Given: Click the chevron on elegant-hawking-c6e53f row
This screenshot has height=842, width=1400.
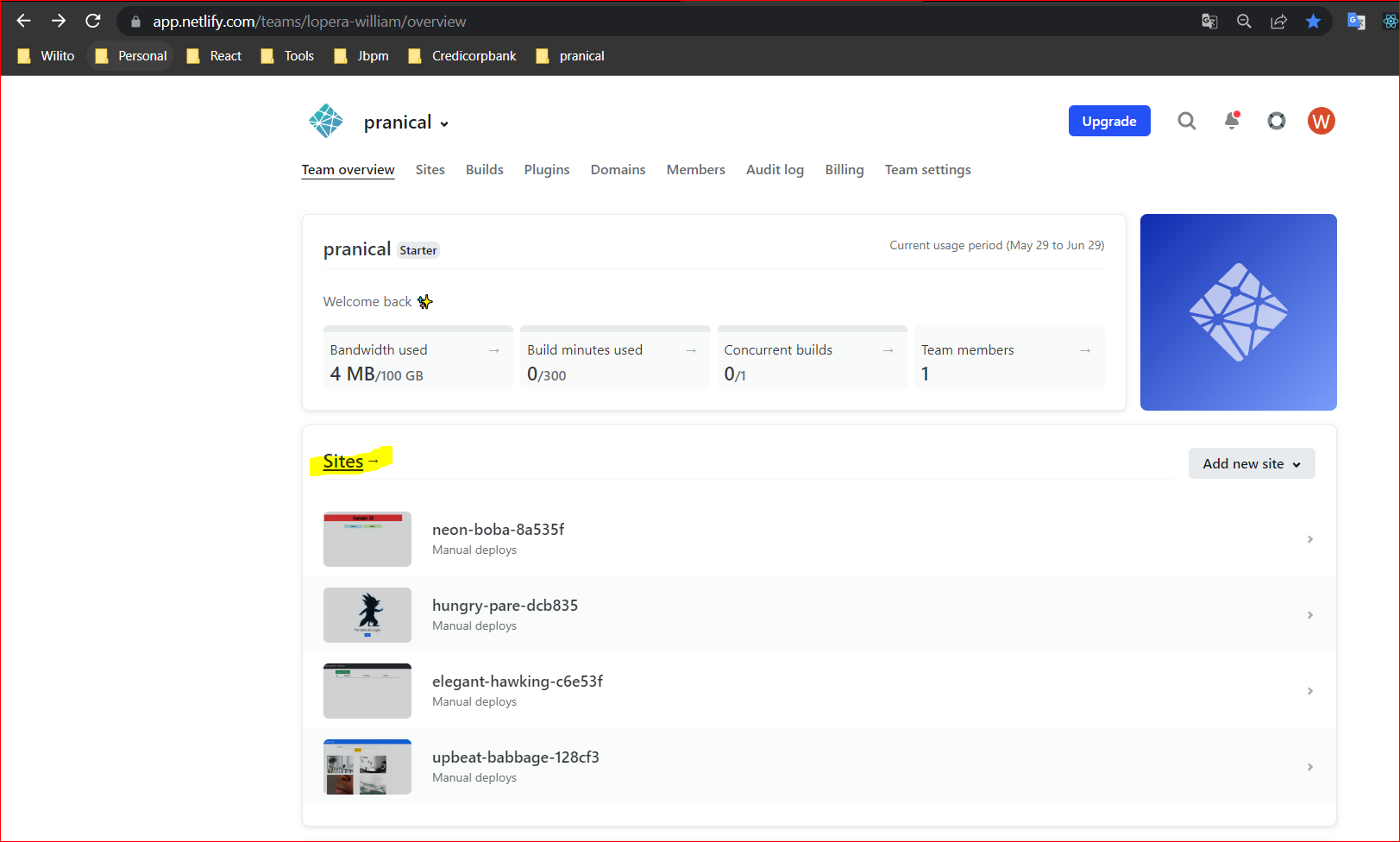Looking at the screenshot, I should point(1309,691).
